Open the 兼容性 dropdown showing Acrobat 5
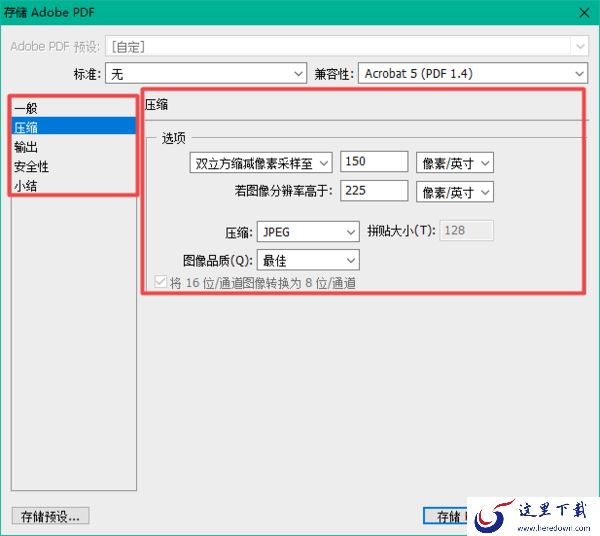The image size is (600, 536). (x=473, y=73)
